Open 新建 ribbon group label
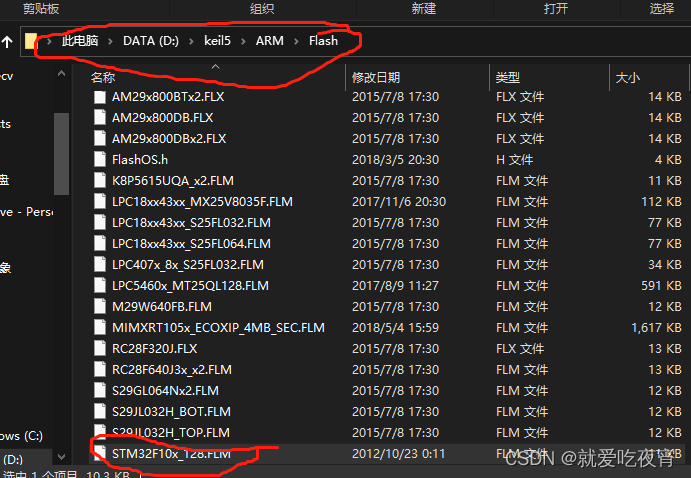 pyautogui.click(x=424, y=8)
